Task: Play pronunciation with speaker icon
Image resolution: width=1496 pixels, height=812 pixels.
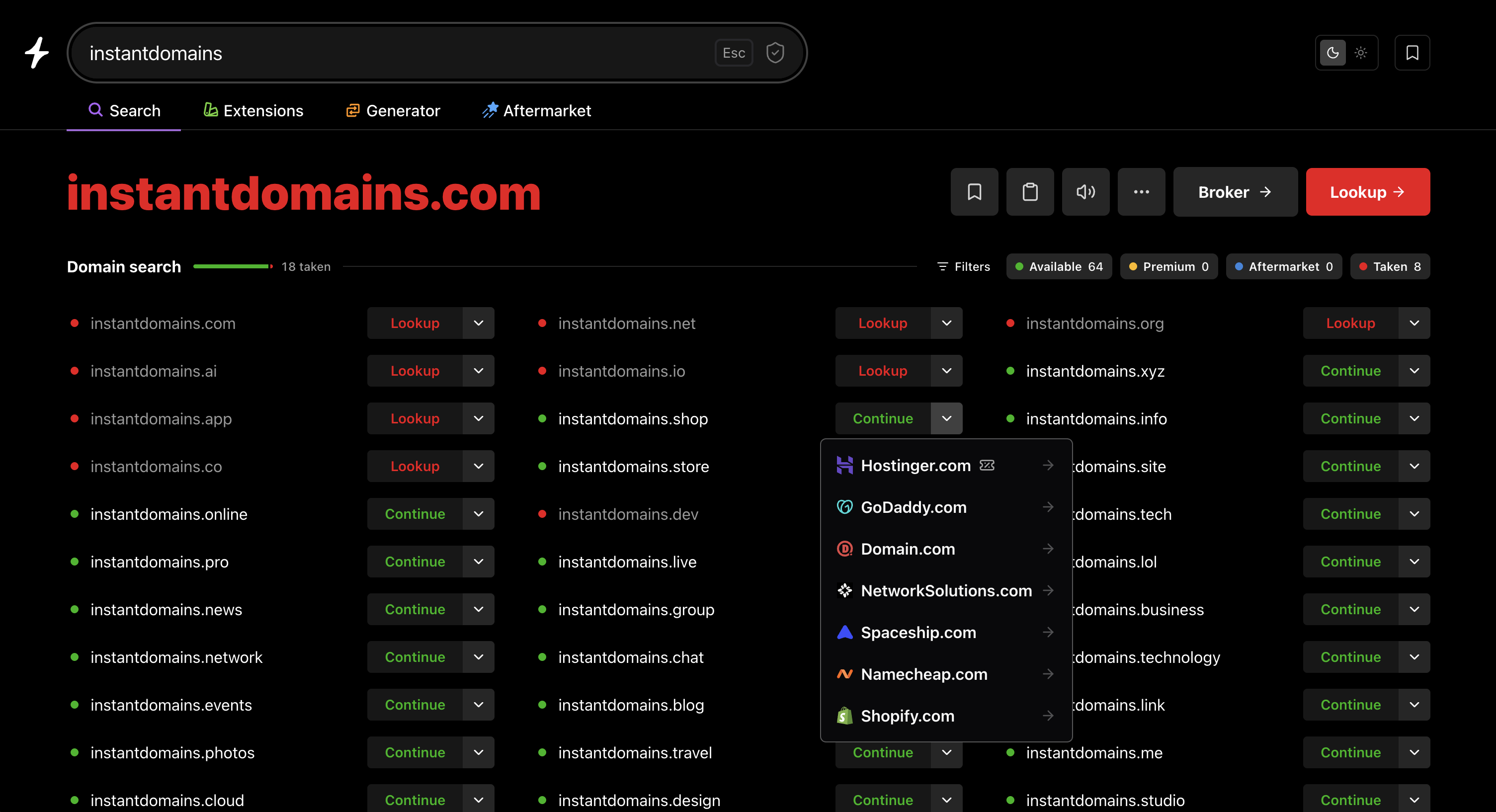Action: coord(1085,192)
